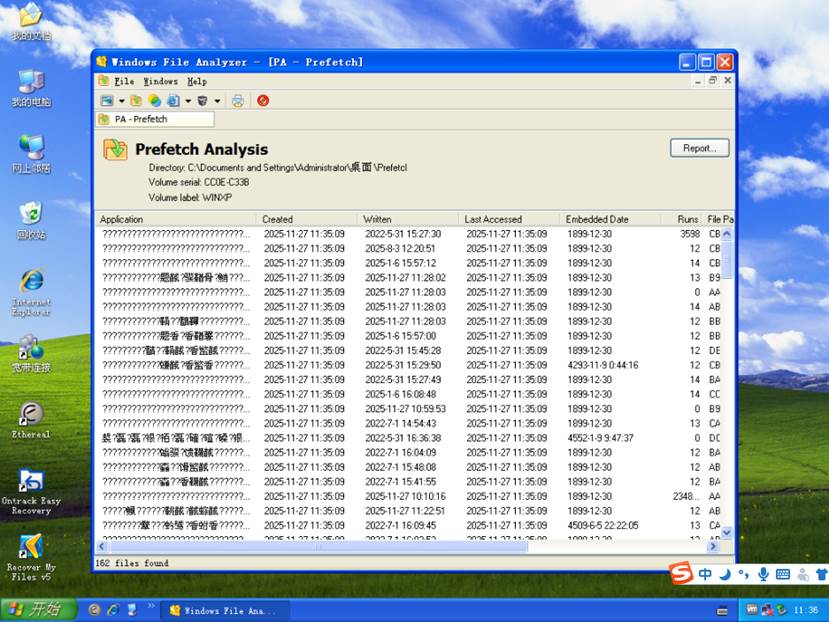Image resolution: width=829 pixels, height=622 pixels.
Task: Toggle the moon half/full-width icon on IME bar
Action: tap(725, 574)
